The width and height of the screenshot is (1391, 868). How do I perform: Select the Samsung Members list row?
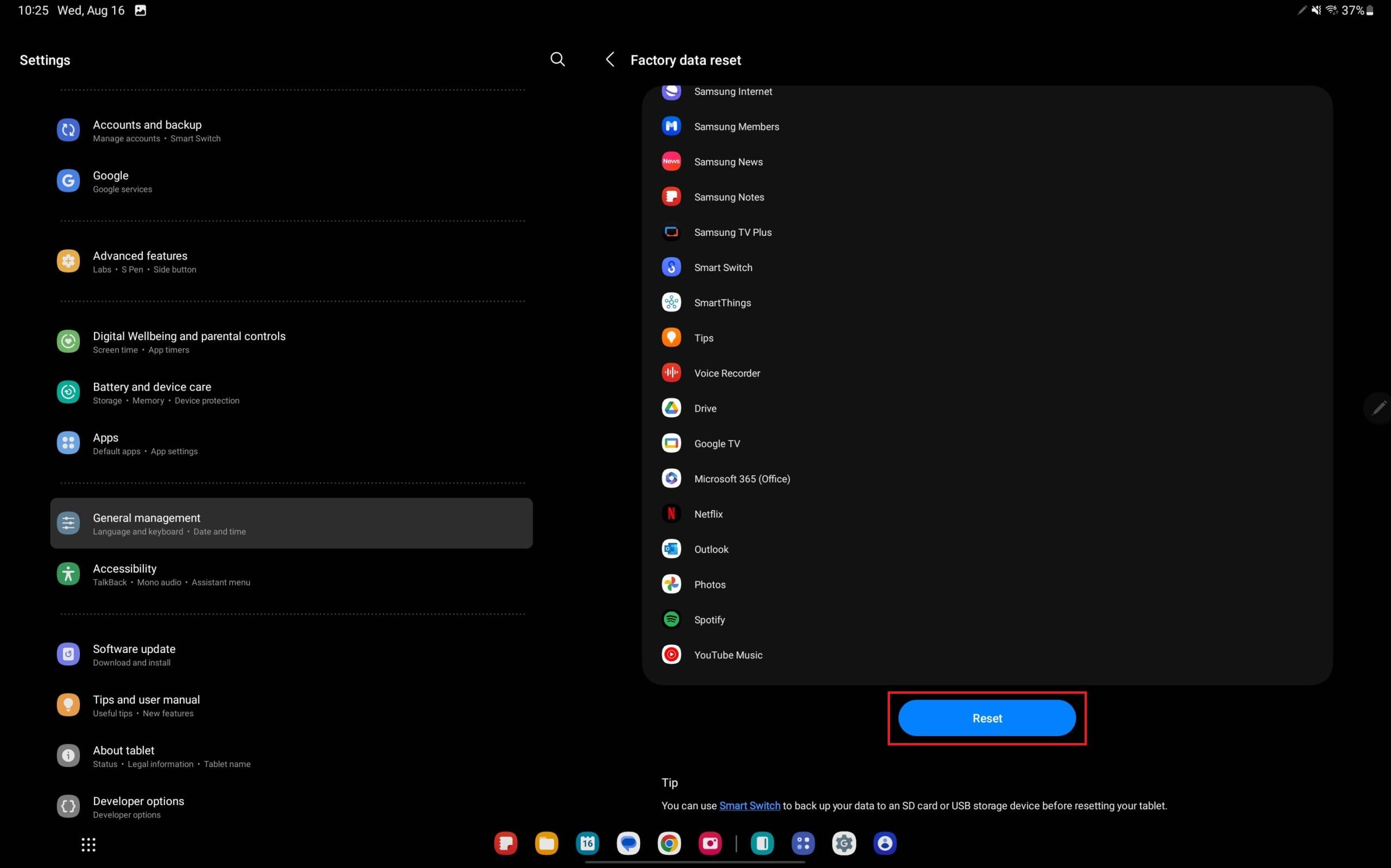pyautogui.click(x=987, y=127)
